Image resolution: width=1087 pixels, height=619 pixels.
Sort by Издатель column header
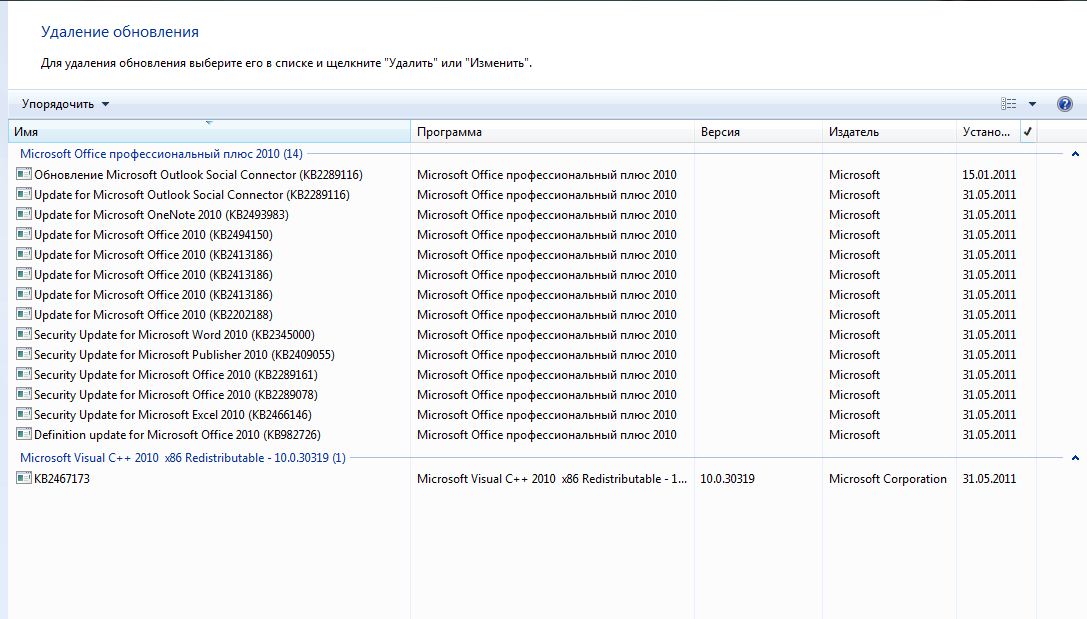[x=889, y=132]
